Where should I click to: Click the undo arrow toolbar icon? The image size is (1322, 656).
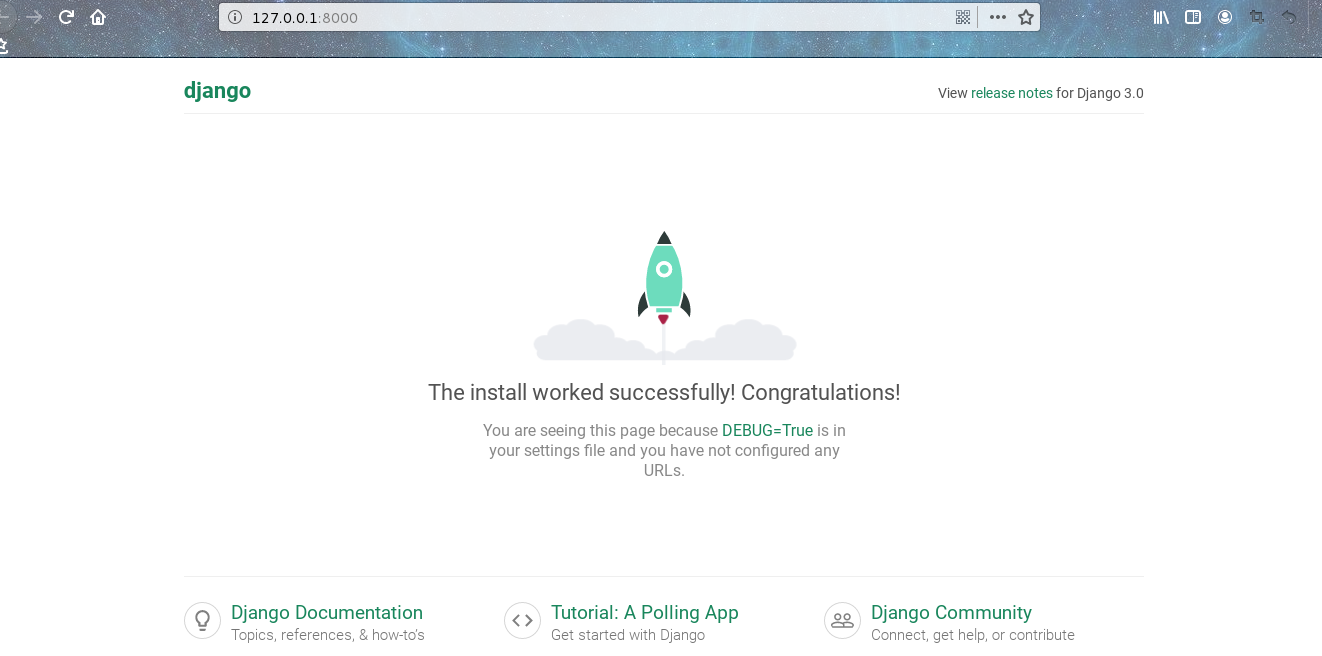point(1289,17)
